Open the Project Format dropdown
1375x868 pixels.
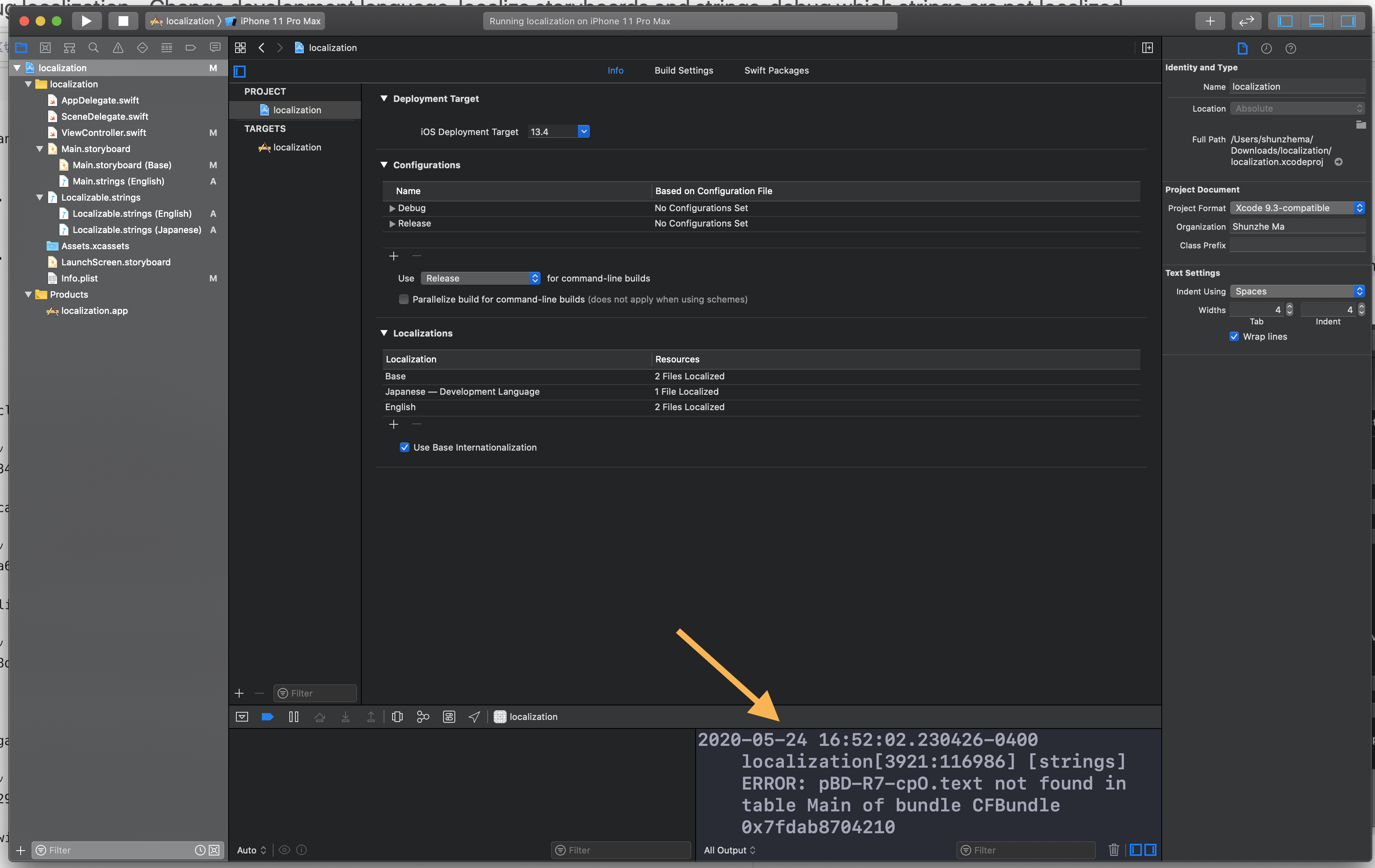[x=1297, y=208]
